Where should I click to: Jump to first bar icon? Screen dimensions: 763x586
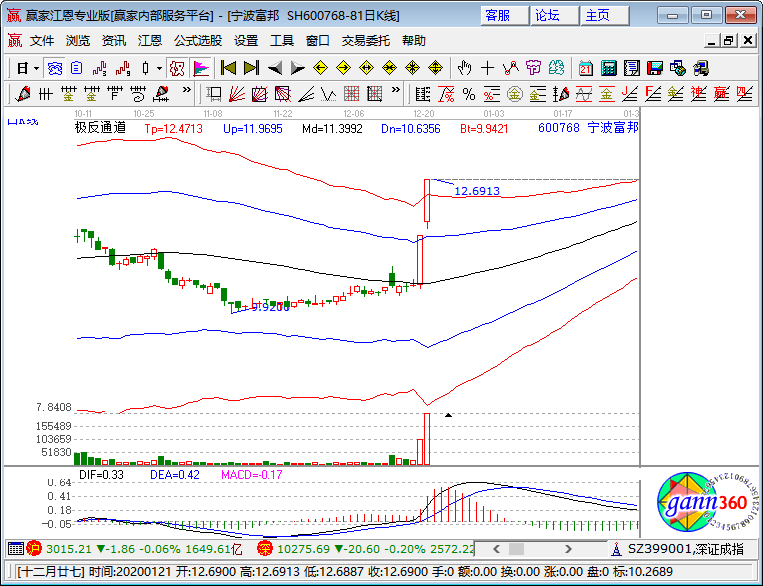coord(228,68)
